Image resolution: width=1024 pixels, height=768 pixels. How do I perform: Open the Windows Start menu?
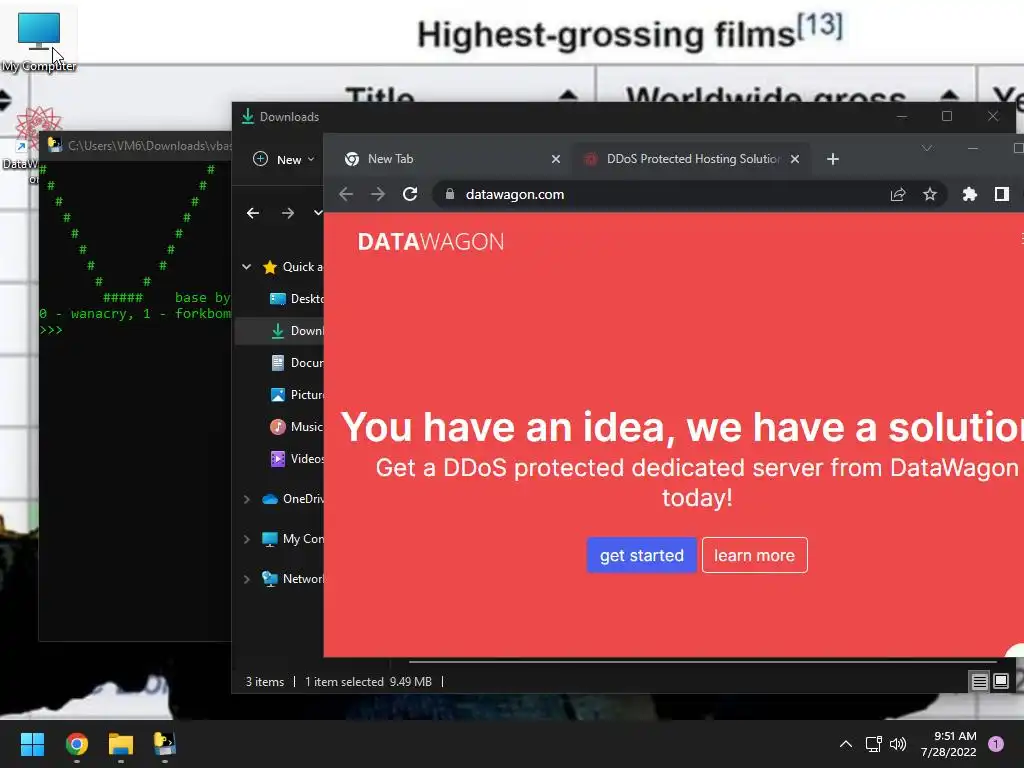[x=32, y=744]
